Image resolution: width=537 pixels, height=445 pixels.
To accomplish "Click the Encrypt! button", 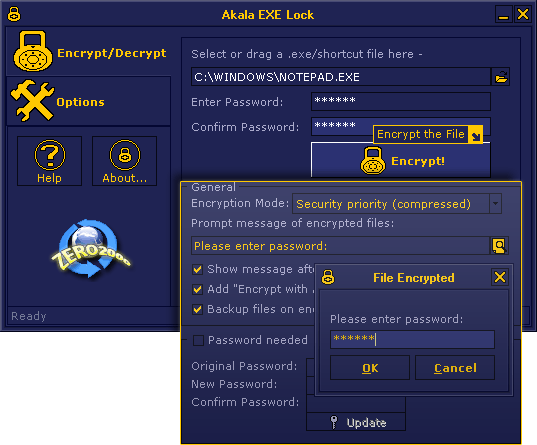I will [x=401, y=160].
